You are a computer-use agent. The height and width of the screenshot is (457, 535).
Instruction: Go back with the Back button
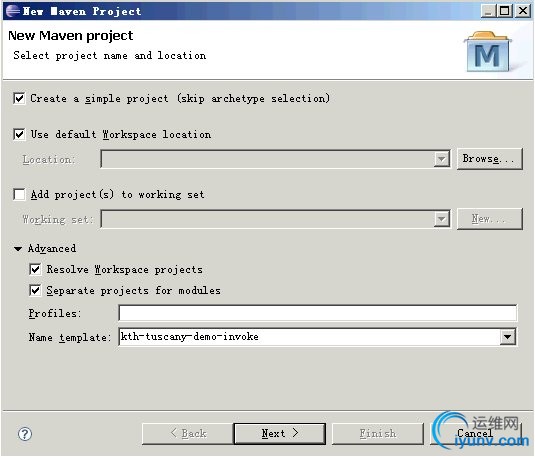point(188,434)
